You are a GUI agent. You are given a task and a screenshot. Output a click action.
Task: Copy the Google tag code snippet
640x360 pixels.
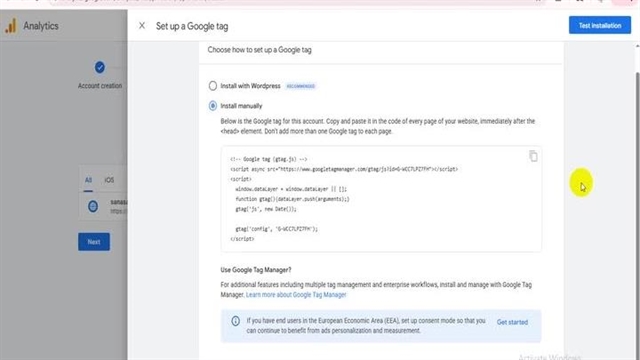click(x=533, y=156)
